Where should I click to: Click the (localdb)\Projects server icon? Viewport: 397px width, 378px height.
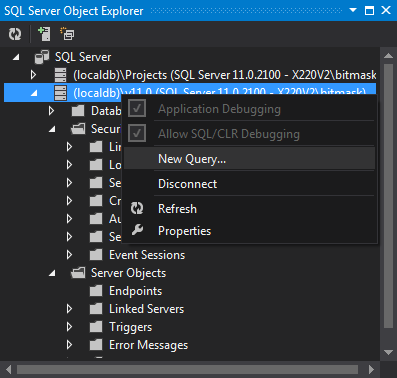(x=60, y=75)
